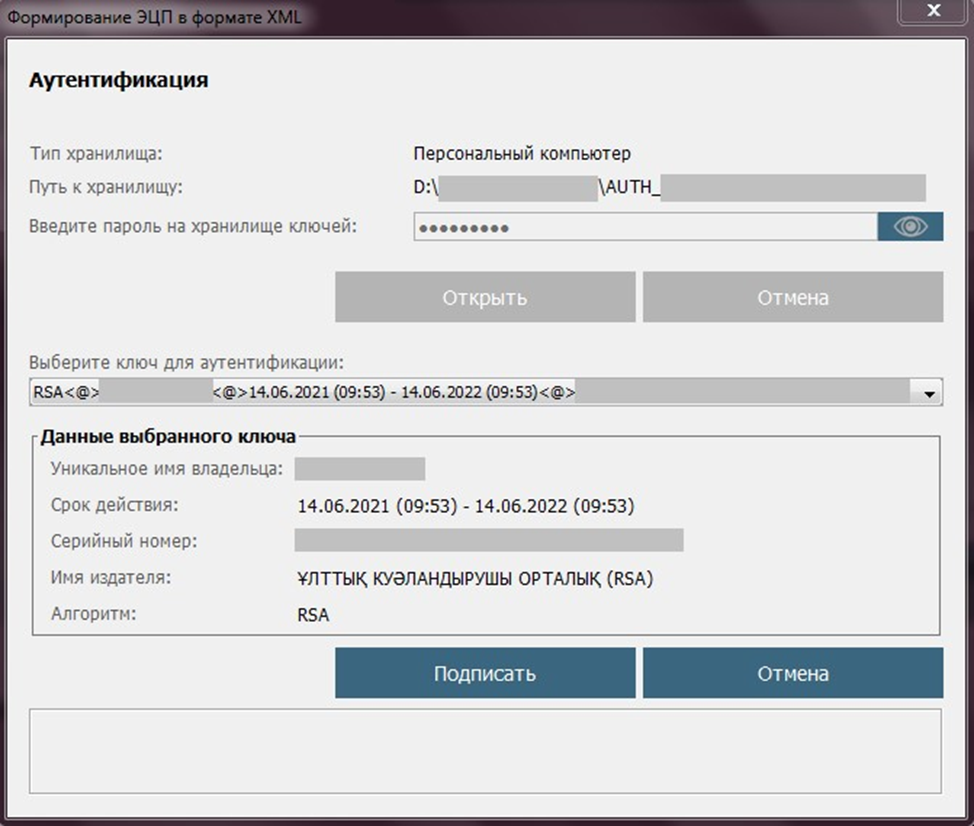Click the redacted owner unique name value
Image resolution: width=974 pixels, height=826 pixels.
[360, 469]
